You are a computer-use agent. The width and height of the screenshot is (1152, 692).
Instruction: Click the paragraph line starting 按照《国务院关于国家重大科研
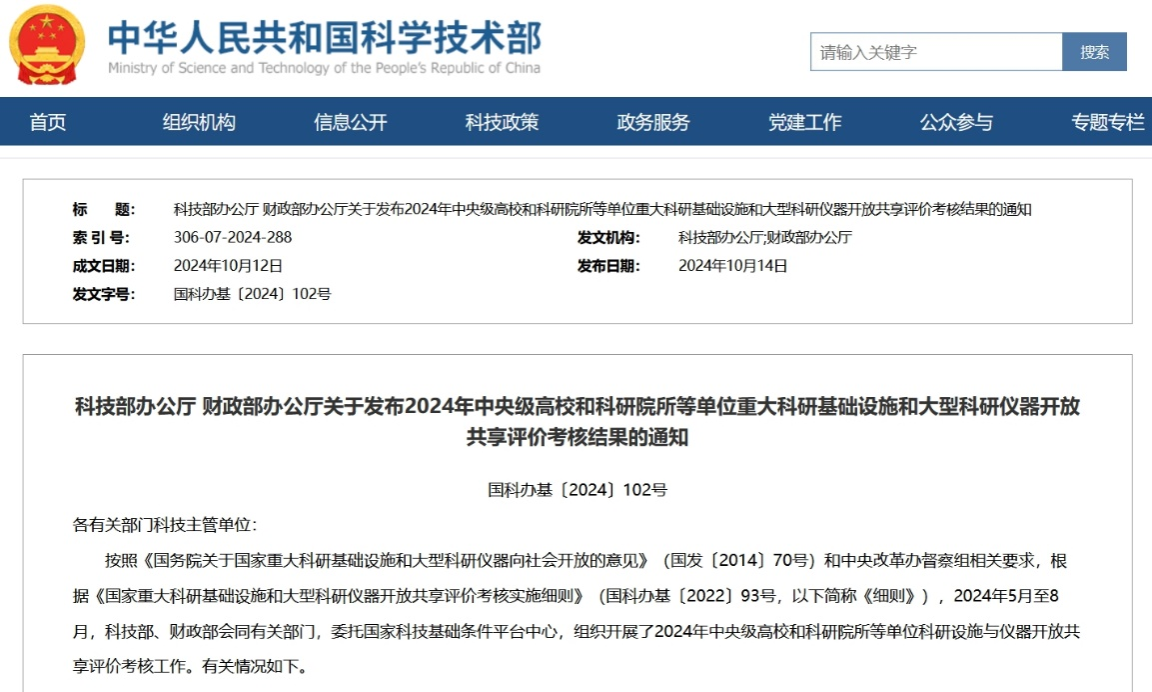tap(586, 561)
